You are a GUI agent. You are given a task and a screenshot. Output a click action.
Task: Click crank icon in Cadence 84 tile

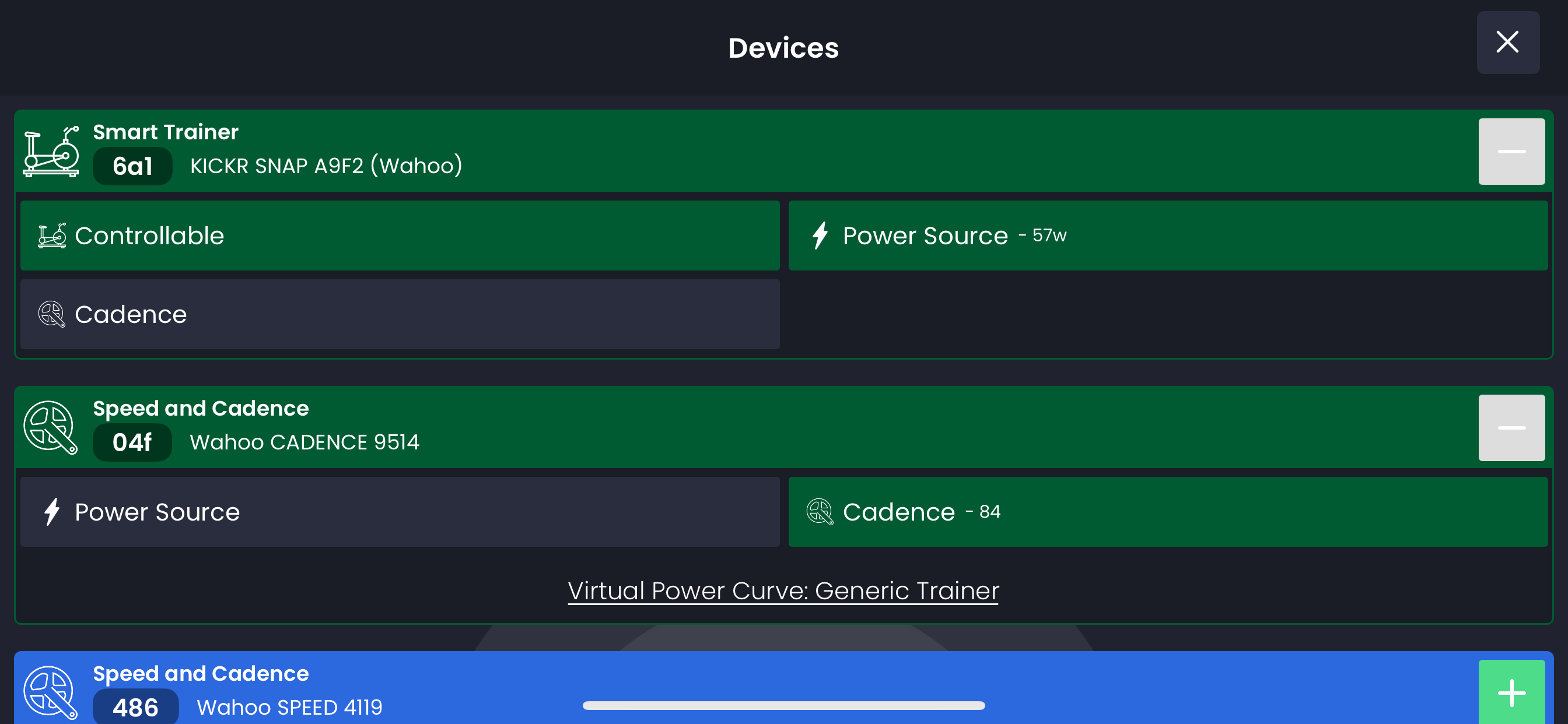[x=820, y=512]
